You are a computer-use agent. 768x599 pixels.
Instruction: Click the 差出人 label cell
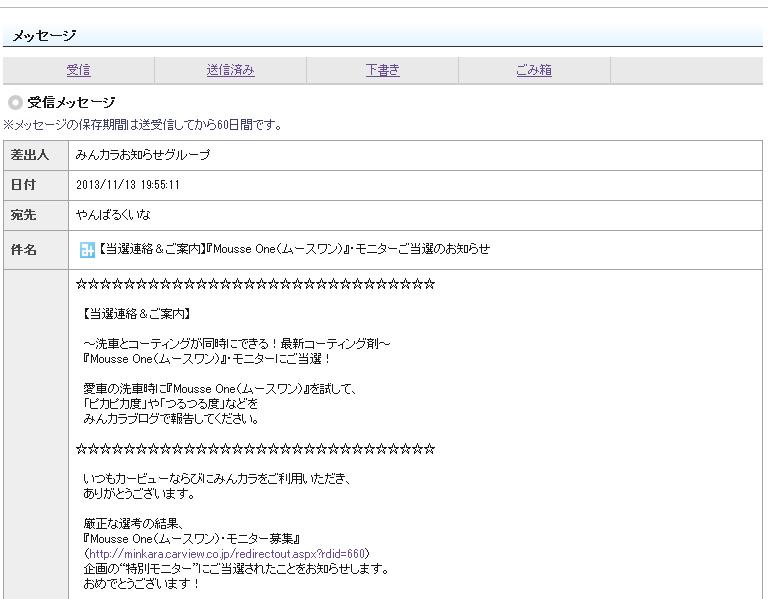(x=36, y=155)
